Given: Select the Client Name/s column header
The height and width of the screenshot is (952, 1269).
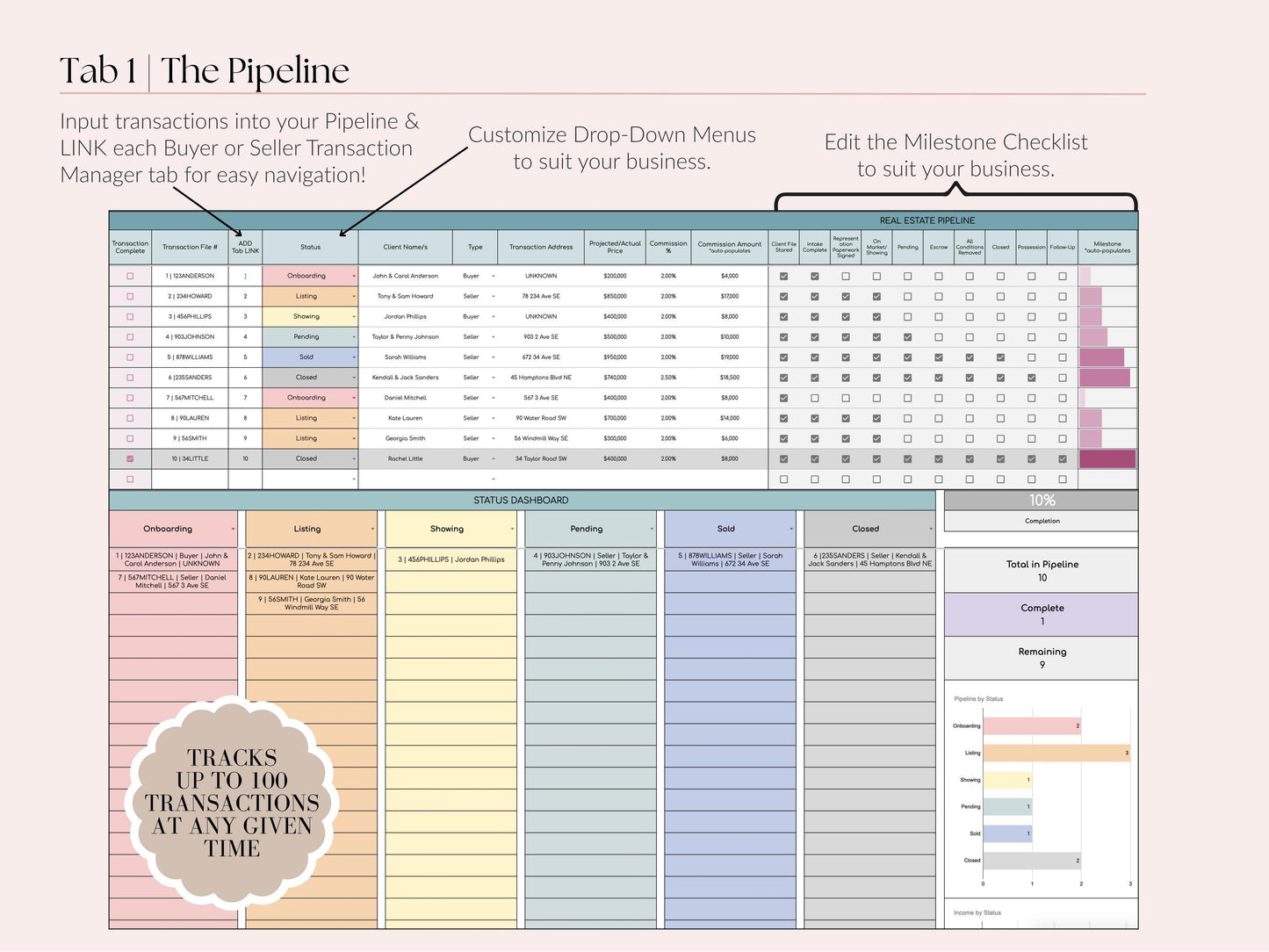Looking at the screenshot, I should click(405, 247).
